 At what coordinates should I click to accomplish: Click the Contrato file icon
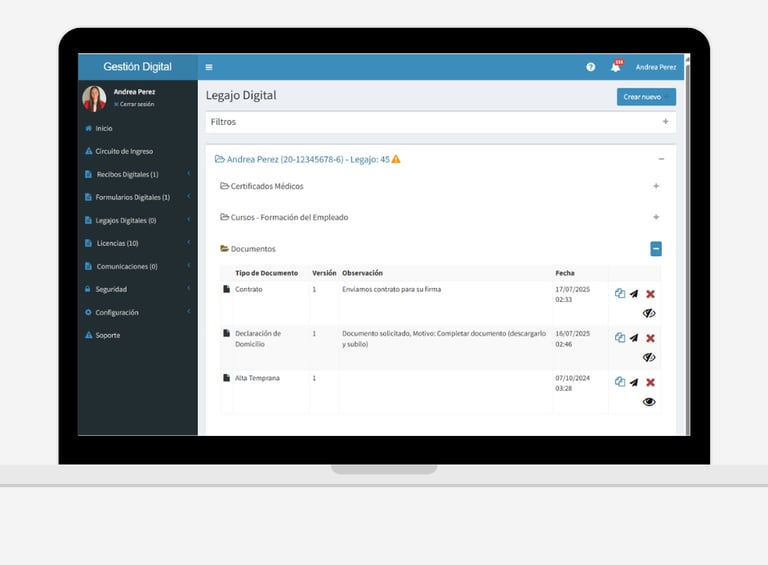click(x=226, y=289)
